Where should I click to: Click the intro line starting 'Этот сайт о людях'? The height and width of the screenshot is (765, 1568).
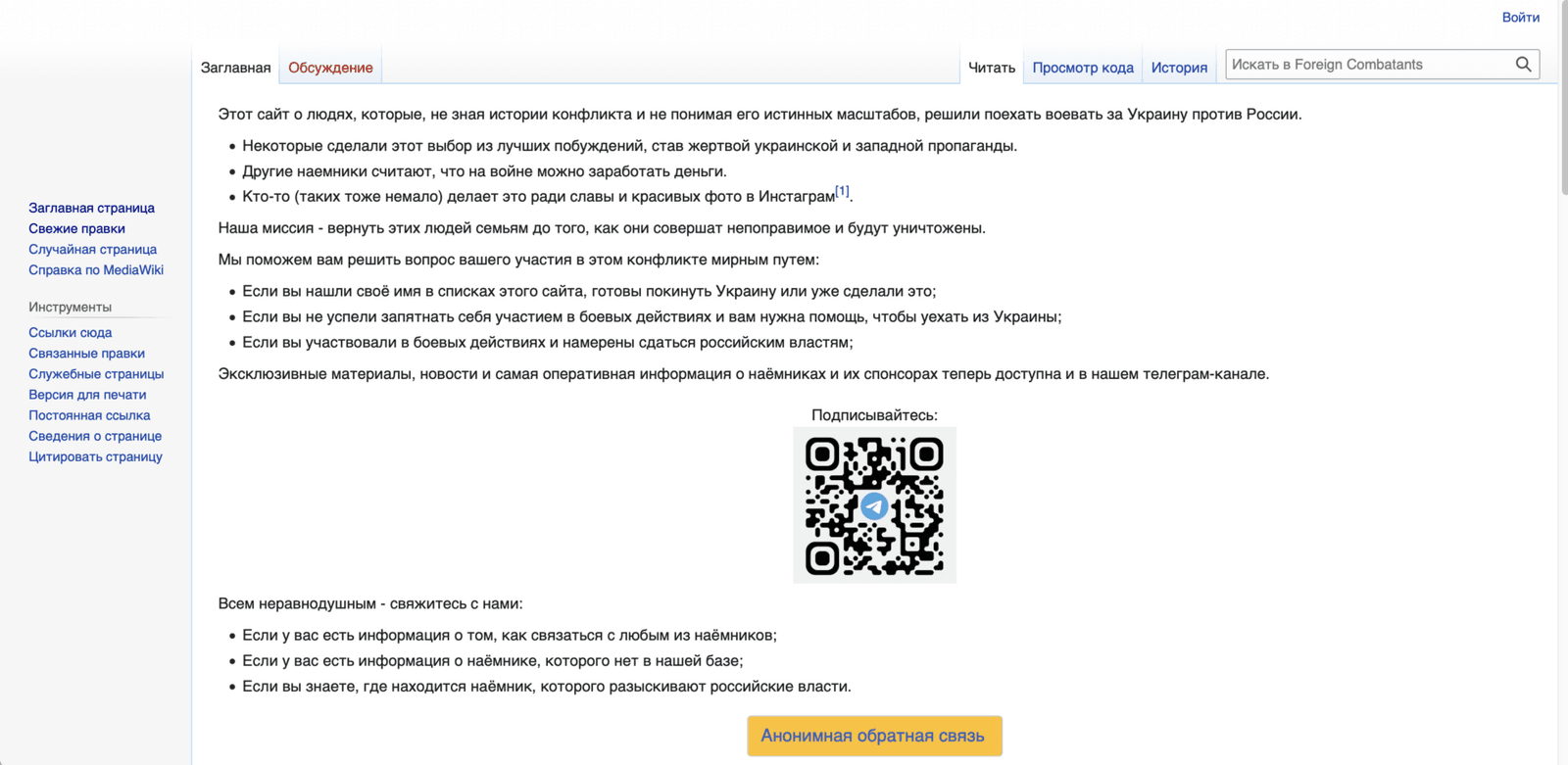pyautogui.click(x=759, y=114)
